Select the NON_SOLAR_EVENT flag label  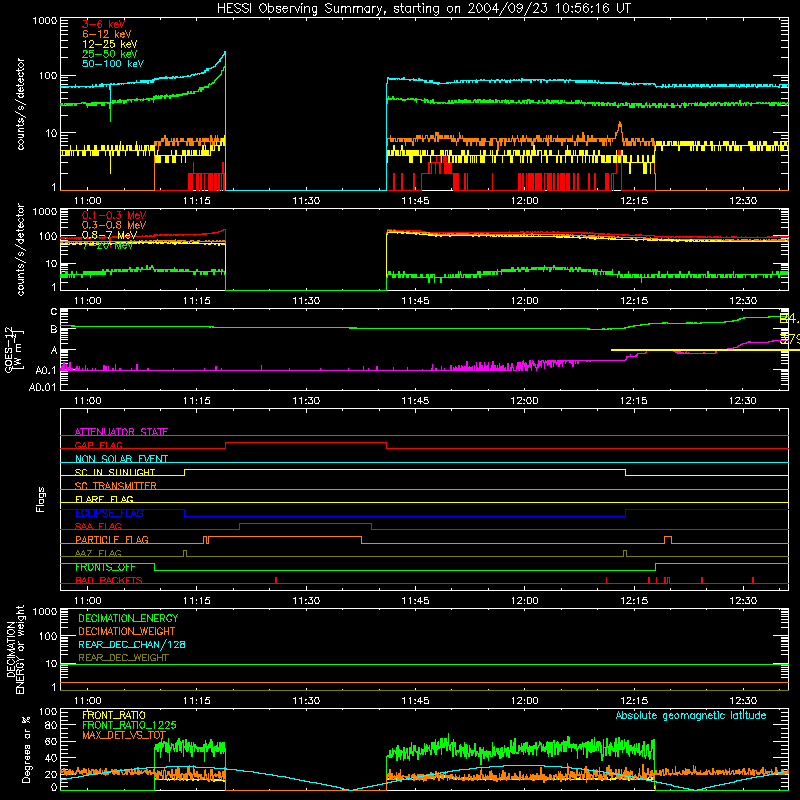121,459
